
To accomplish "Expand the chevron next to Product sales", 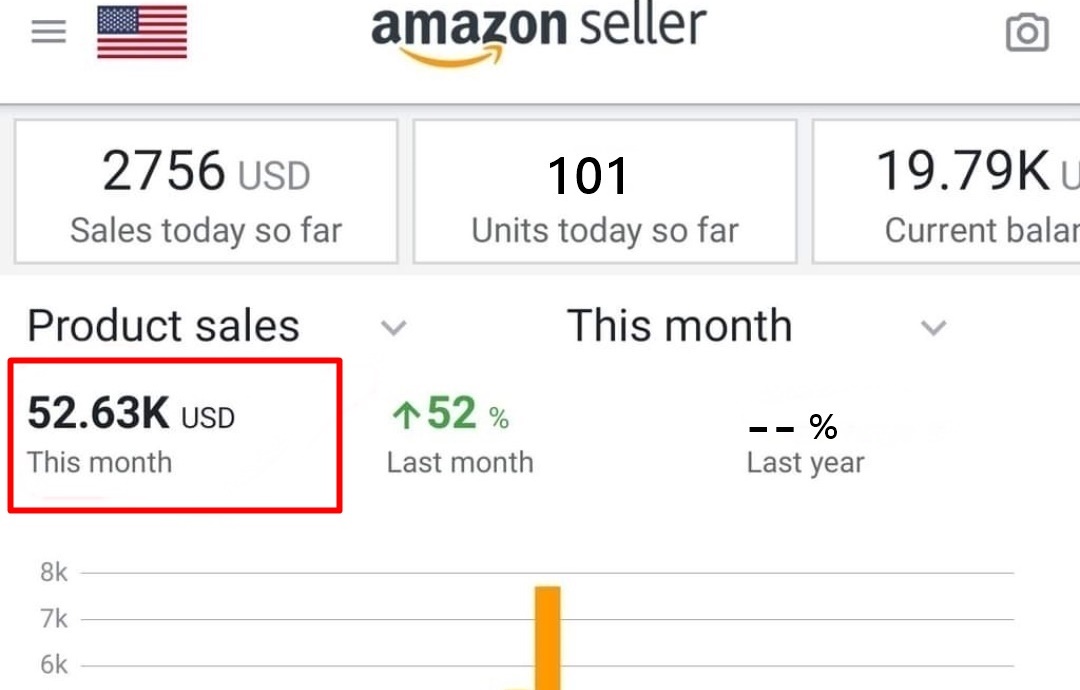I will (394, 328).
